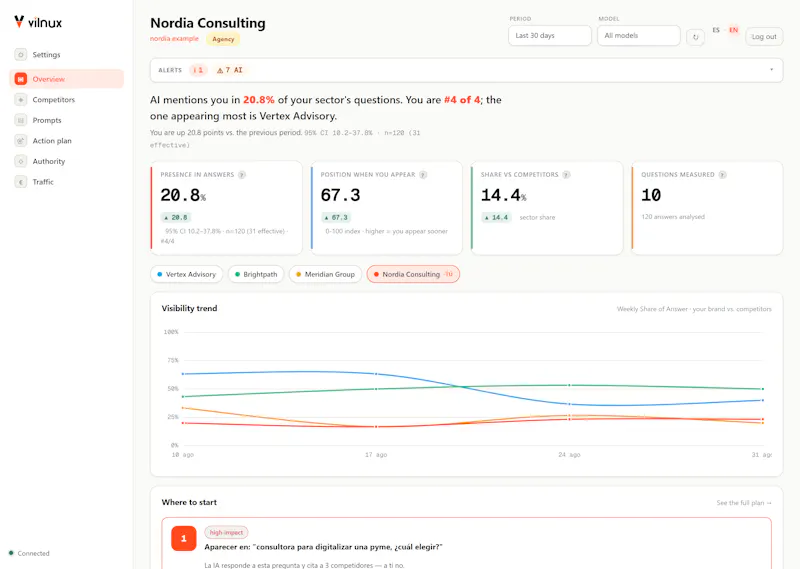Click the Overview sidebar icon

coord(20,79)
